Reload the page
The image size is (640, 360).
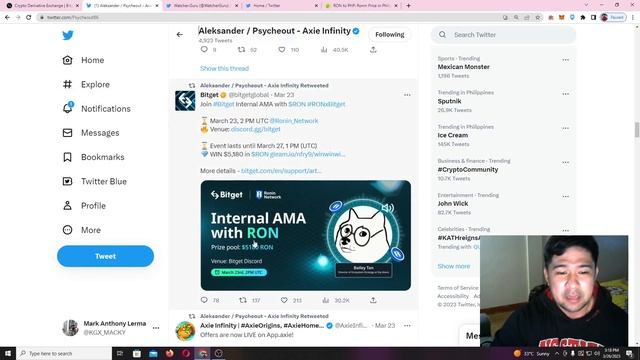pos(29,18)
